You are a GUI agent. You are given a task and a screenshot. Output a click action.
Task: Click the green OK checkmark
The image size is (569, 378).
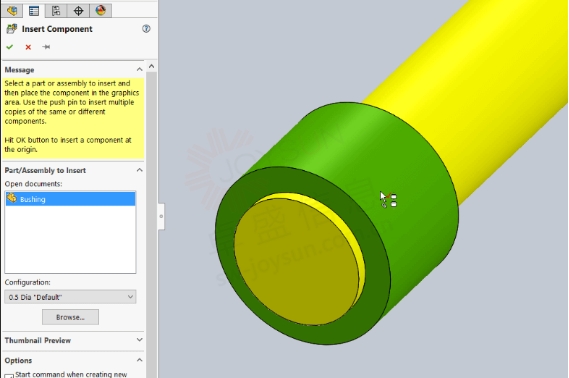(10, 47)
